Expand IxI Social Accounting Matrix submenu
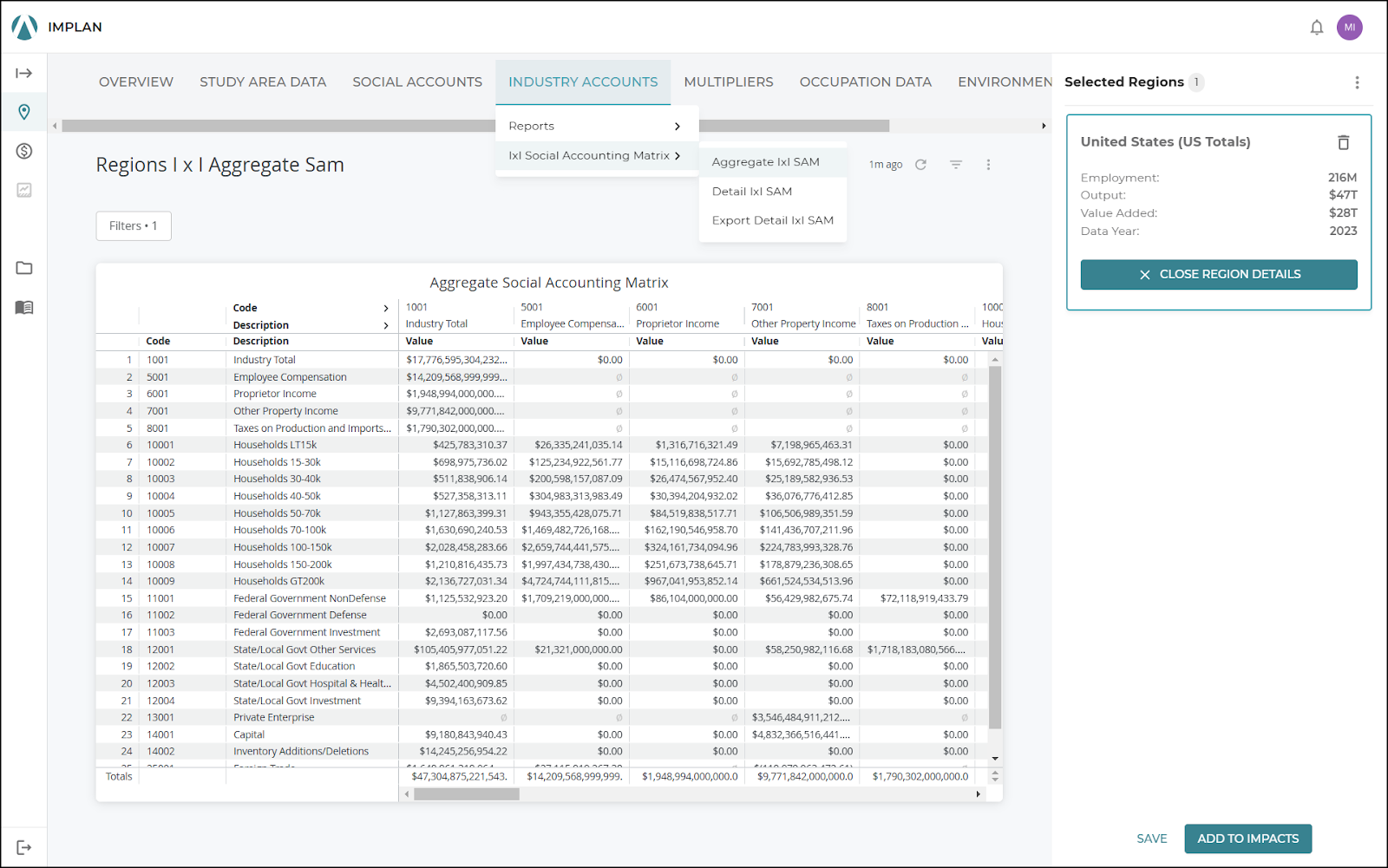 597,155
